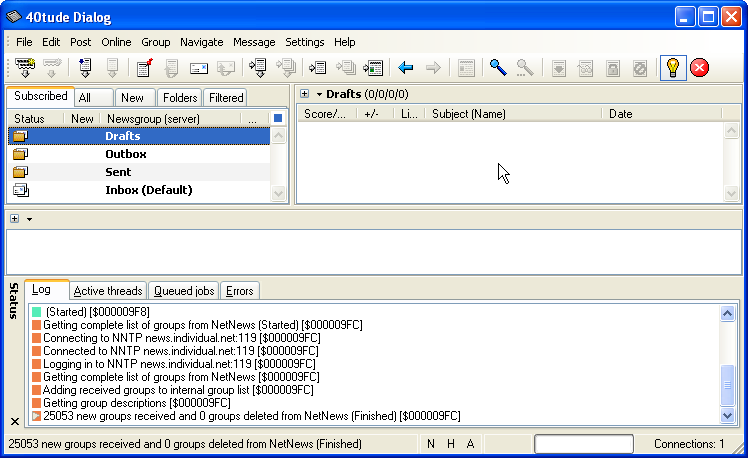This screenshot has height=458, width=748.
Task: Click the greyed-out follow-up post icon
Action: tap(171, 68)
